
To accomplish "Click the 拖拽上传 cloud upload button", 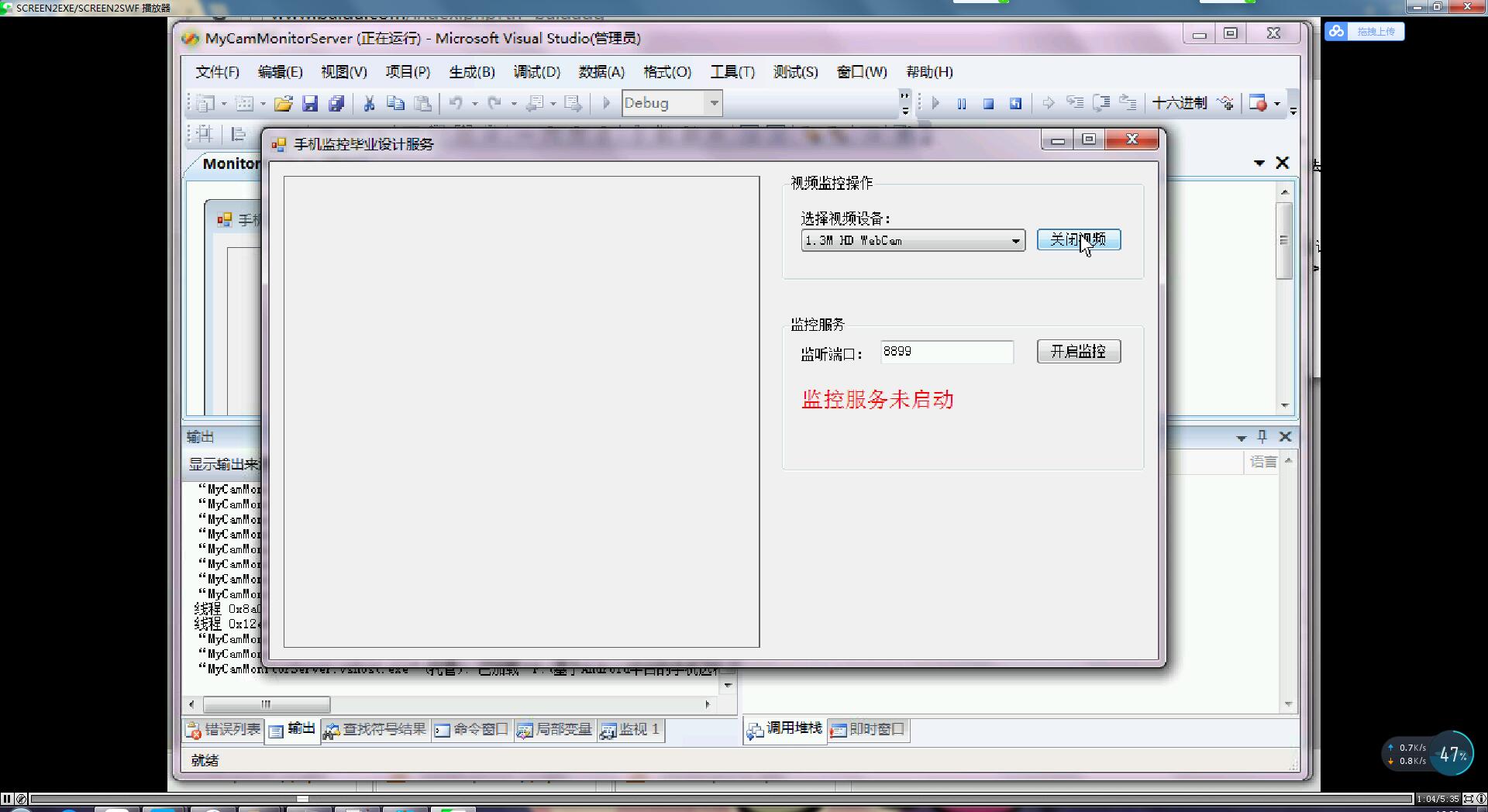I will pyautogui.click(x=1365, y=31).
